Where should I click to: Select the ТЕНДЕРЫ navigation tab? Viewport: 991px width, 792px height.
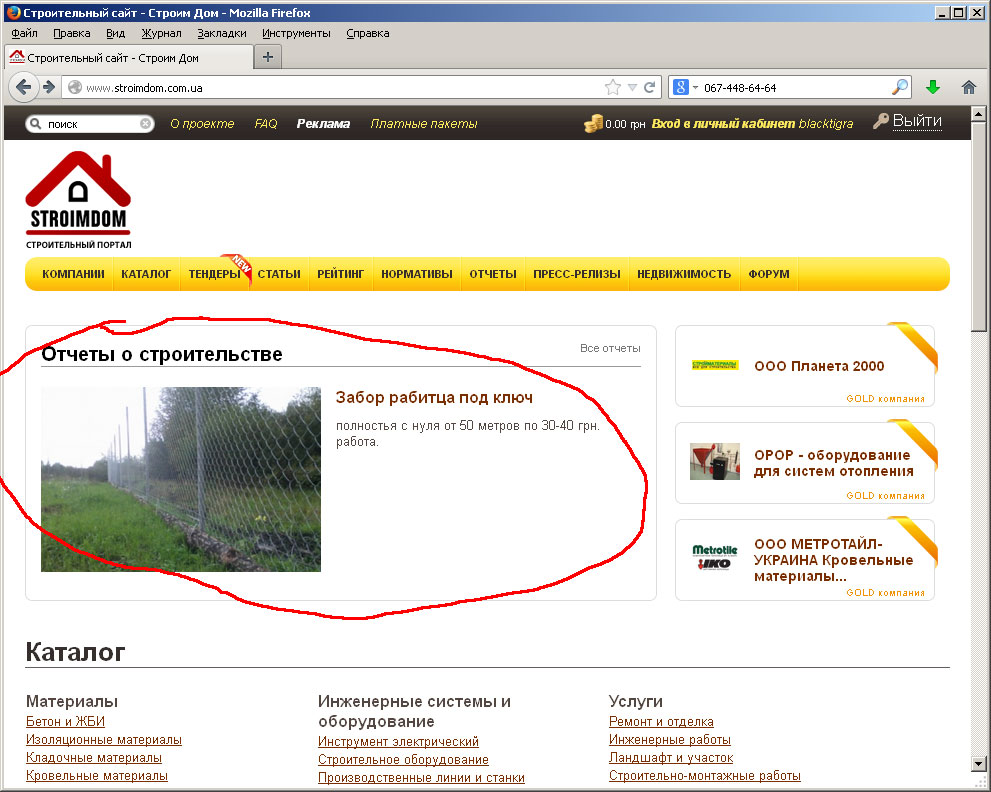coord(214,274)
